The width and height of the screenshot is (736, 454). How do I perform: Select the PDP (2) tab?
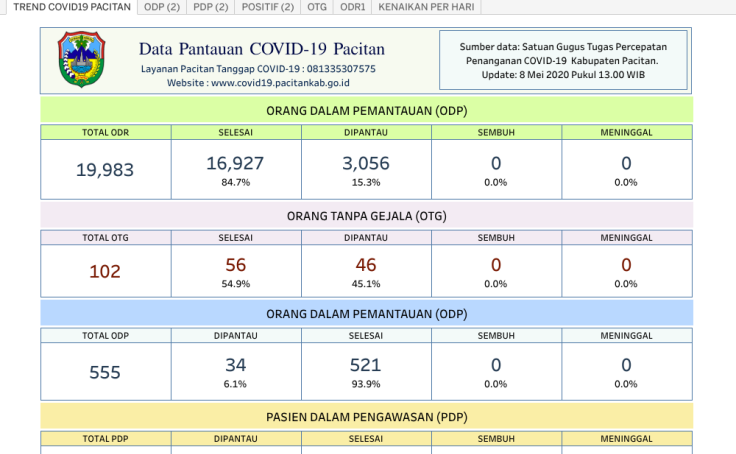tap(211, 7)
